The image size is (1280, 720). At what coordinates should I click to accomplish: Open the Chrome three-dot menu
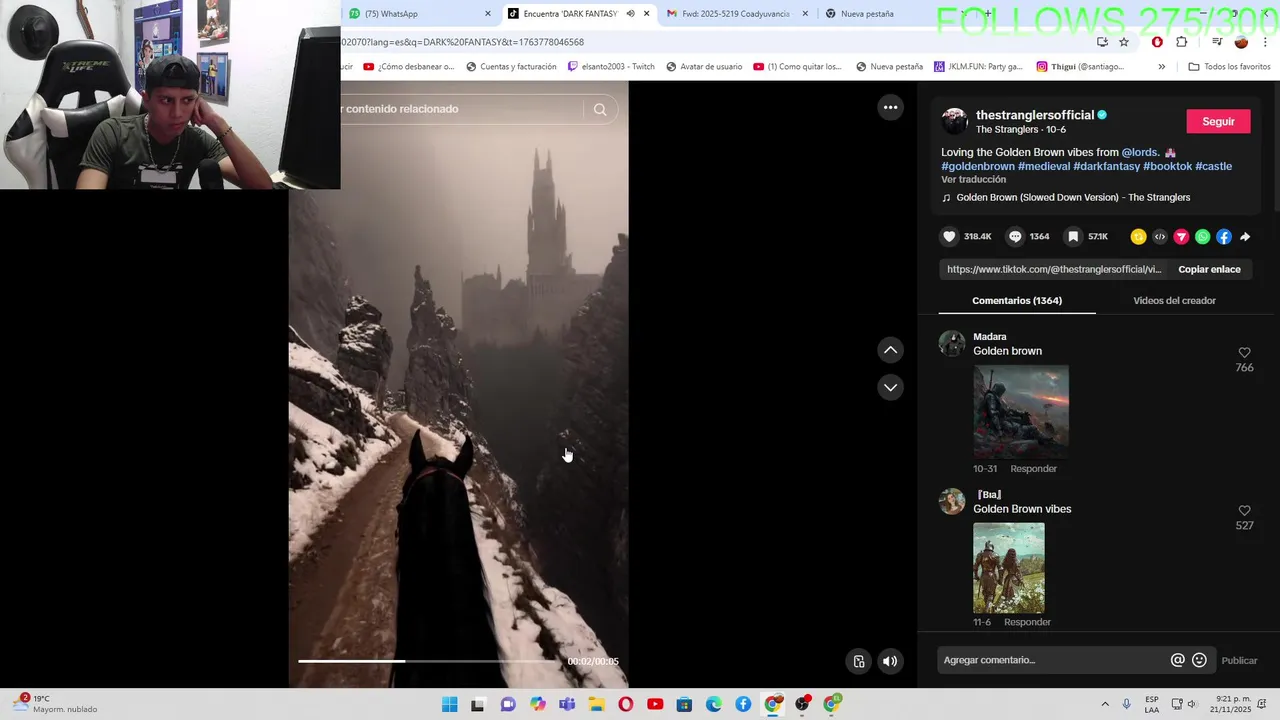click(x=1265, y=42)
